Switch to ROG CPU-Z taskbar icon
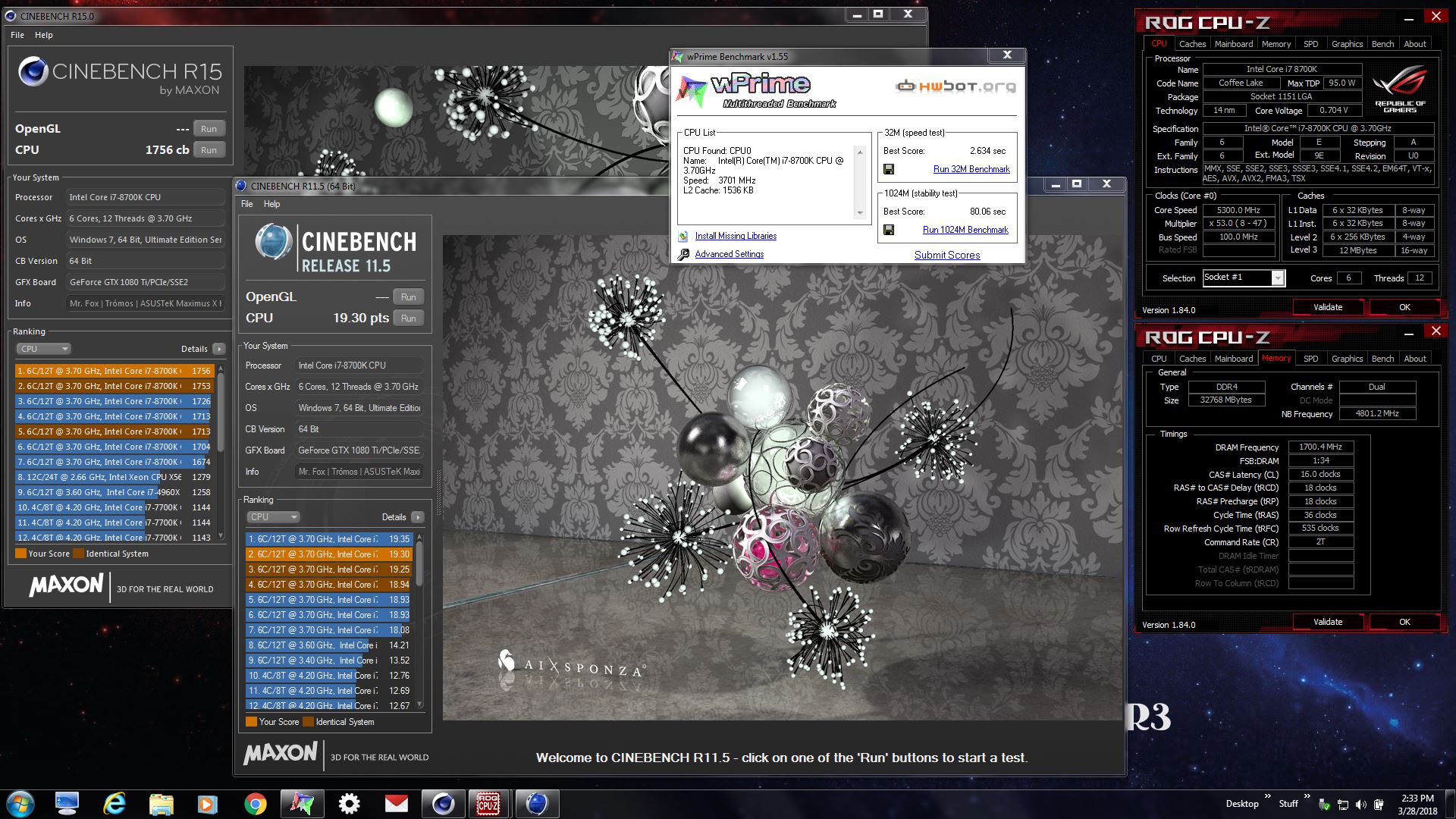Screen dimensions: 1456x819 (489, 804)
